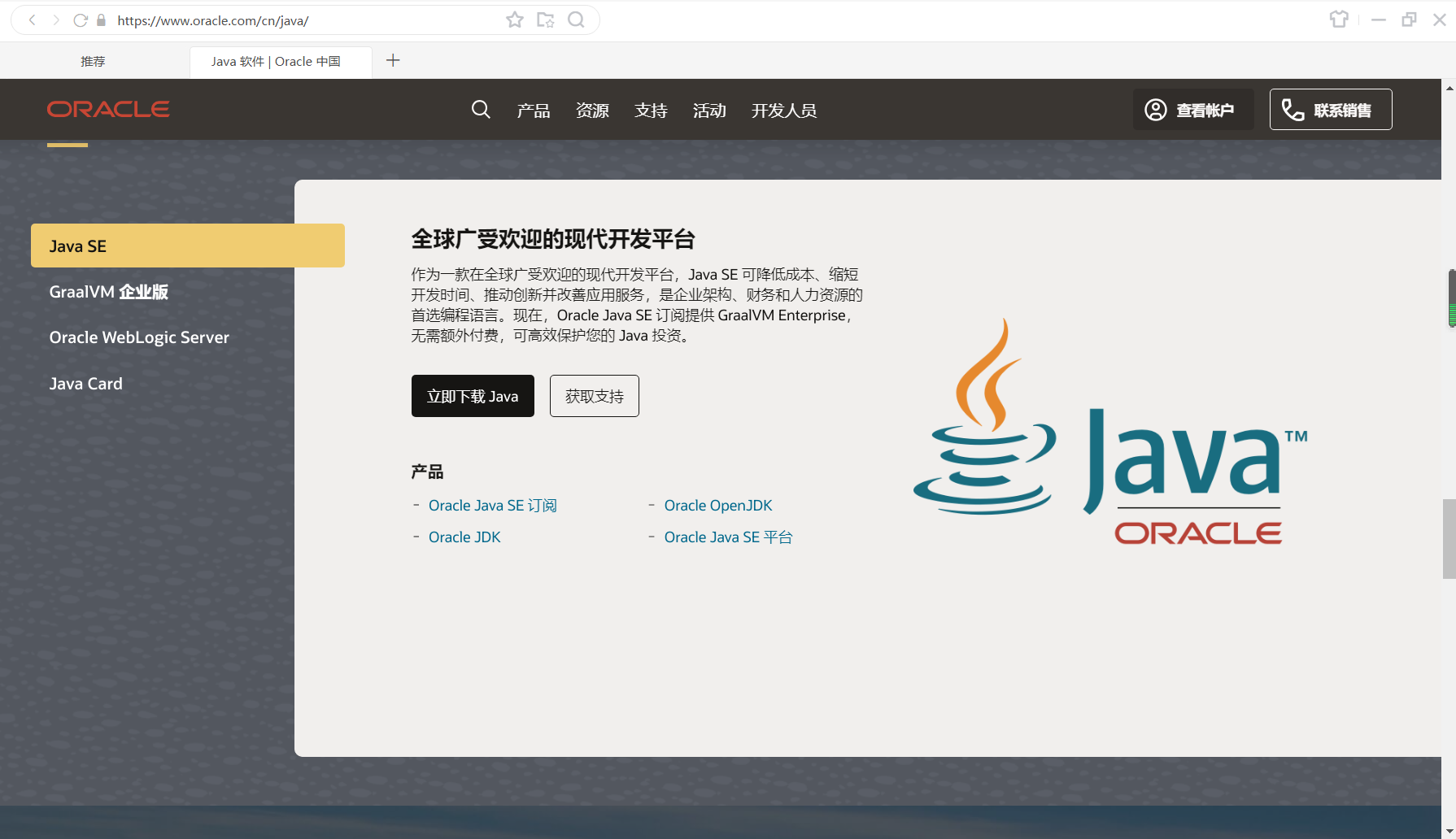Reload the page with refresh icon
The height and width of the screenshot is (839, 1456).
[x=80, y=20]
